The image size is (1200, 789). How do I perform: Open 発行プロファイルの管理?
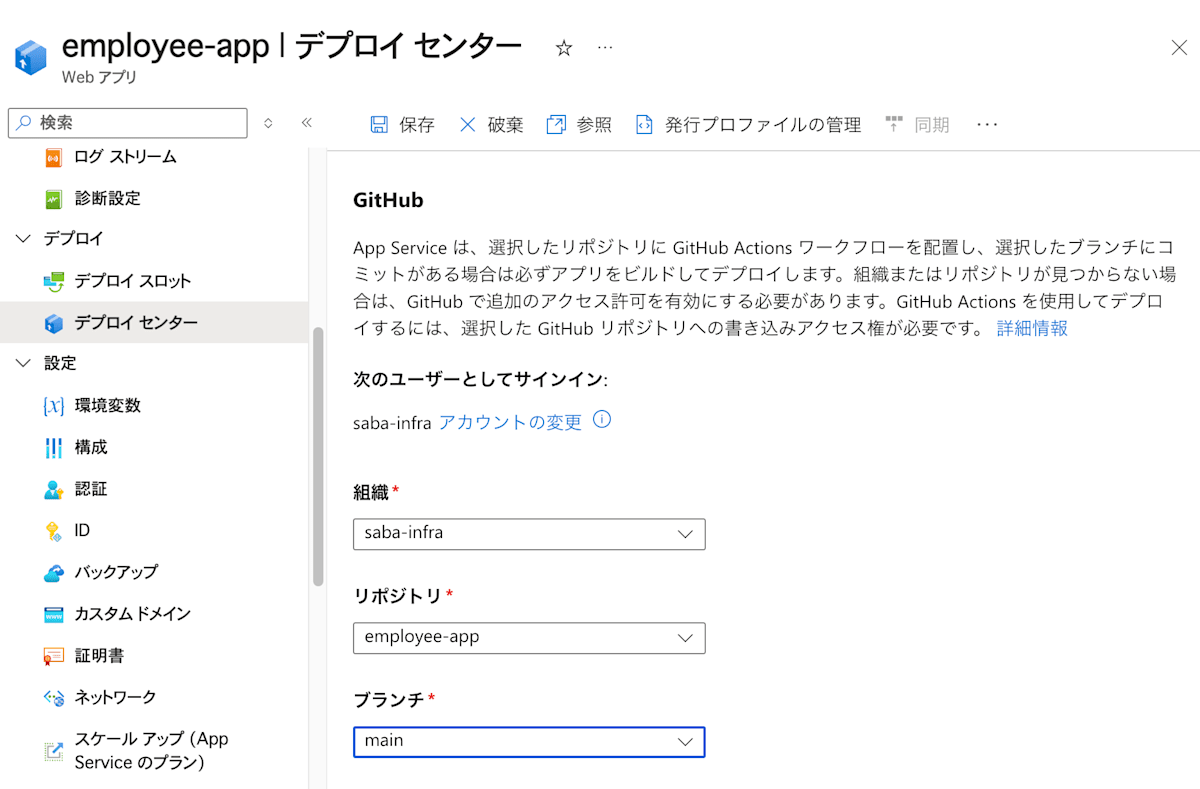click(763, 125)
